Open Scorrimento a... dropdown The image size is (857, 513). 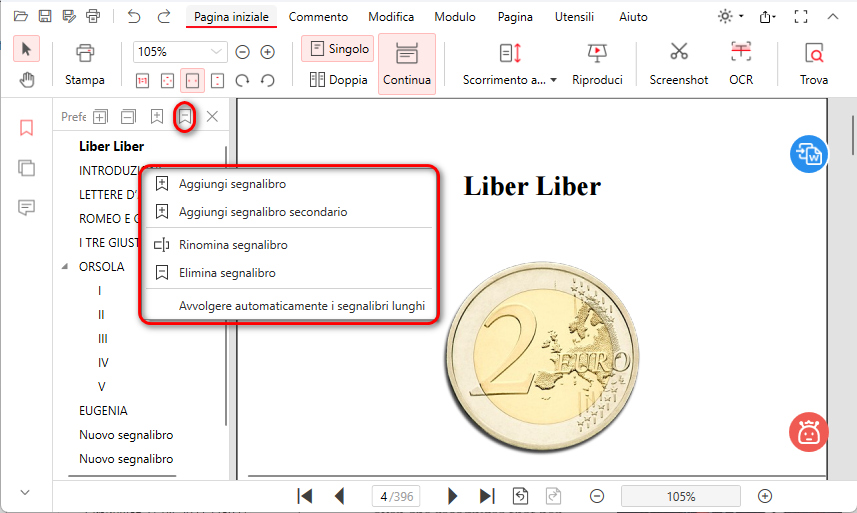coord(509,64)
